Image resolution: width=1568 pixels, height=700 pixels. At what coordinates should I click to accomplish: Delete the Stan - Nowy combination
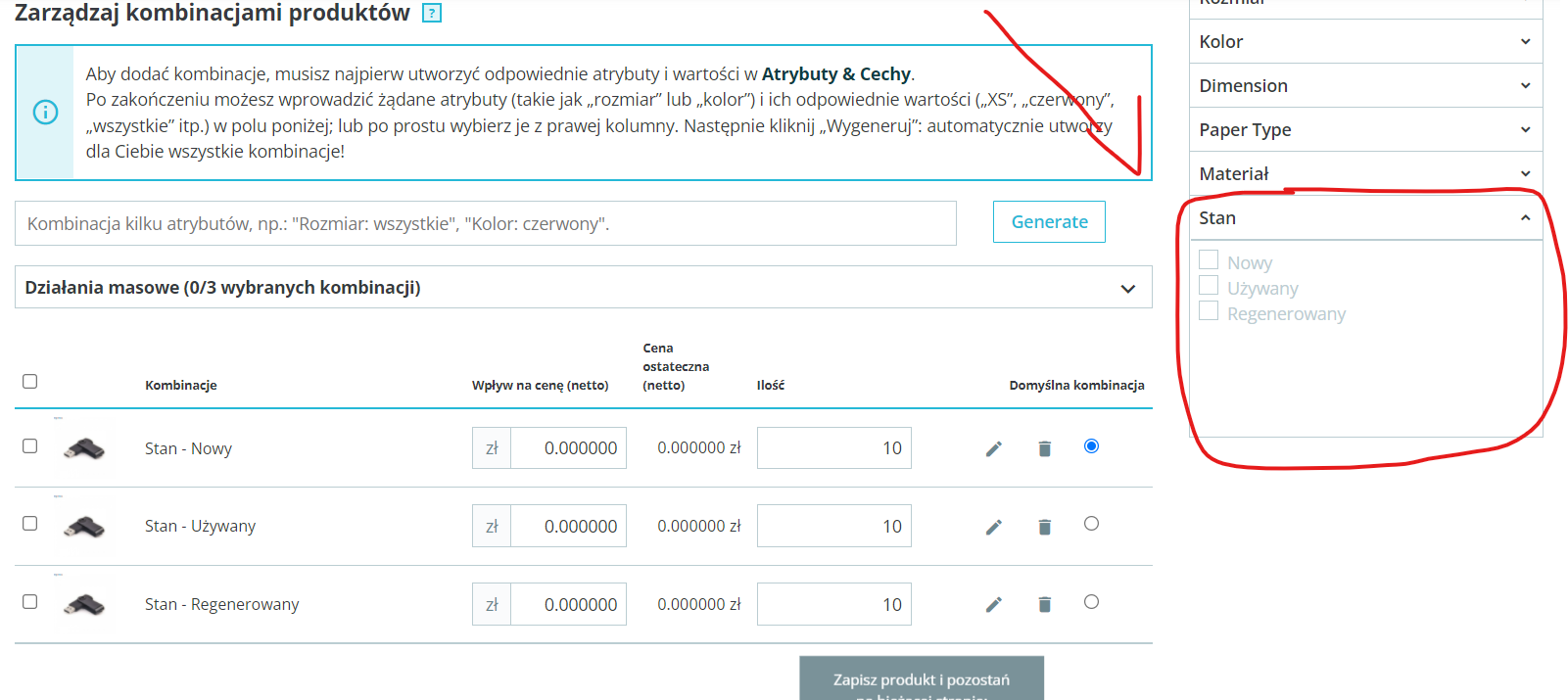click(1044, 448)
